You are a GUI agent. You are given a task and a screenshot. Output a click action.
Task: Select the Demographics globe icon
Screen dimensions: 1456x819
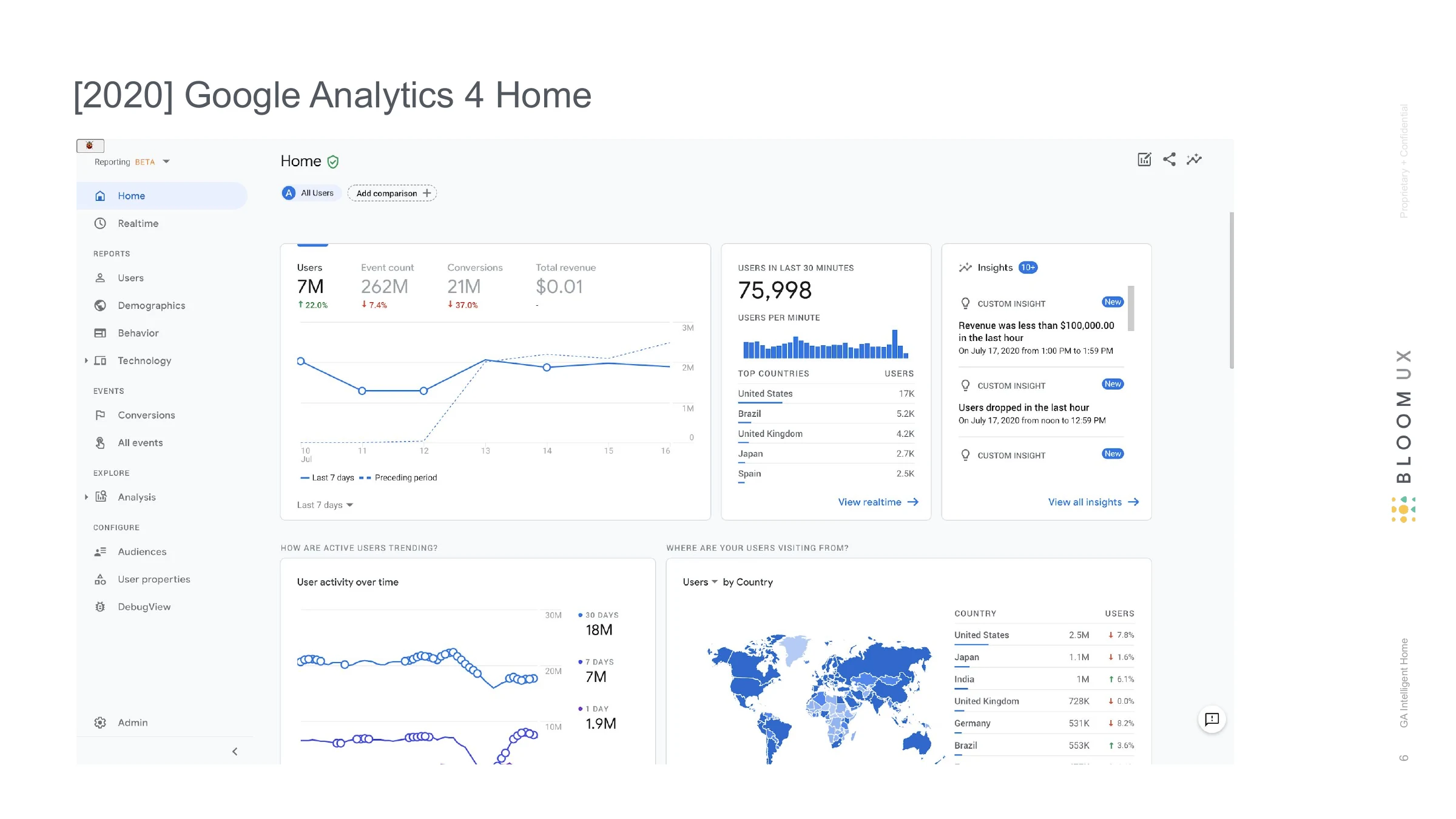coord(100,305)
